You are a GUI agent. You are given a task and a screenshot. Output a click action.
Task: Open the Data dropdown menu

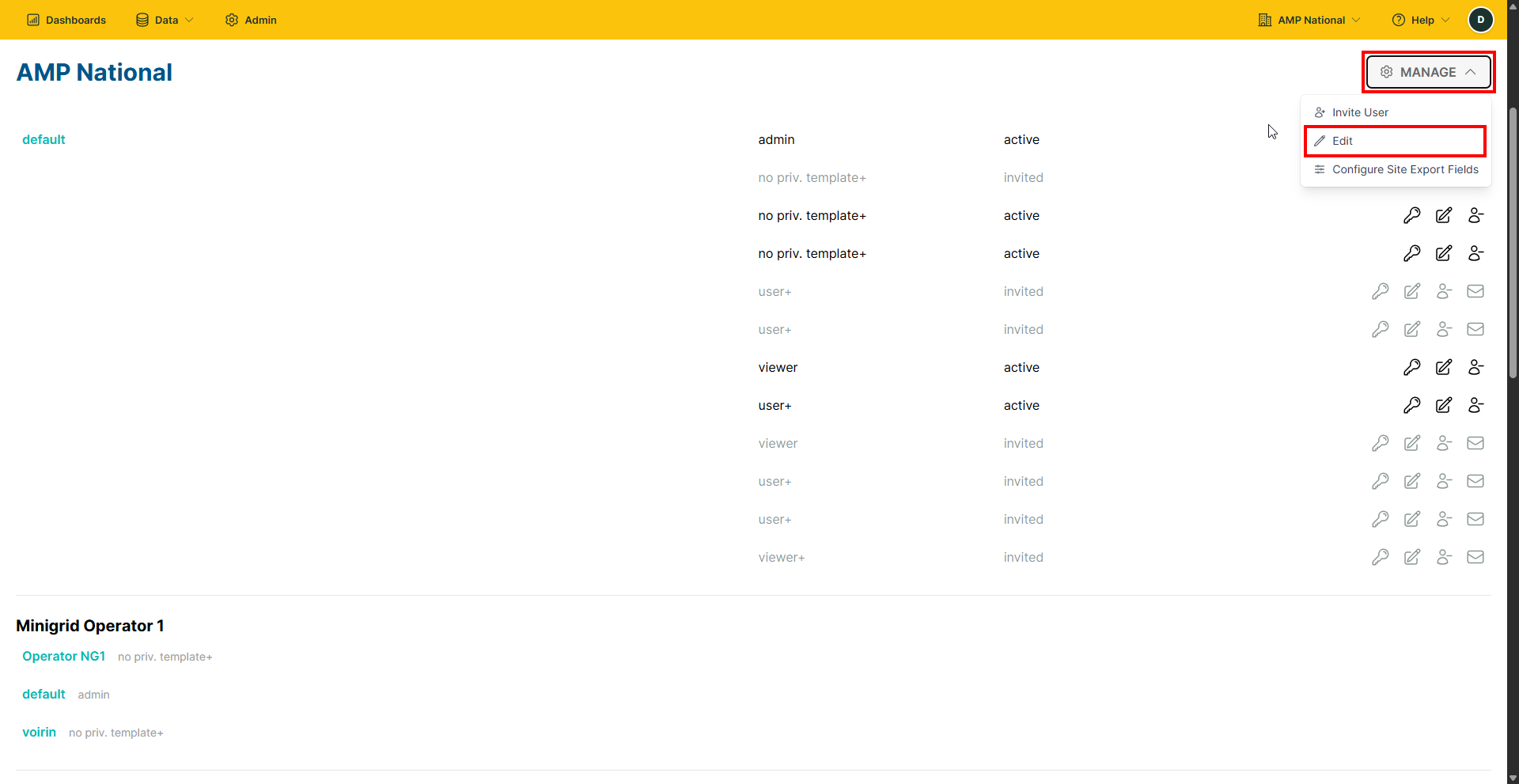coord(165,20)
